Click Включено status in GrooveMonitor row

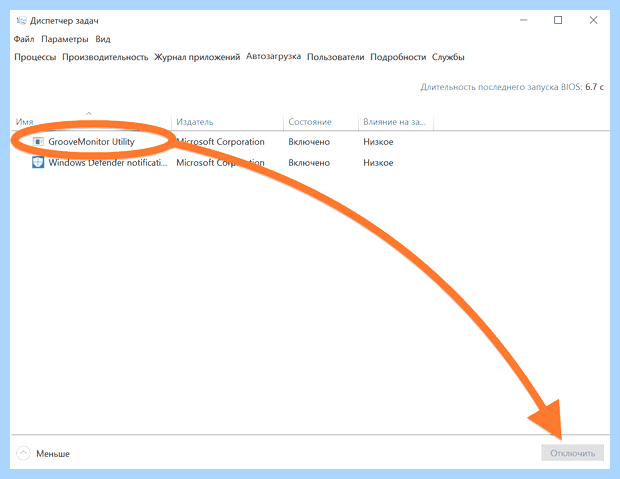pos(309,142)
